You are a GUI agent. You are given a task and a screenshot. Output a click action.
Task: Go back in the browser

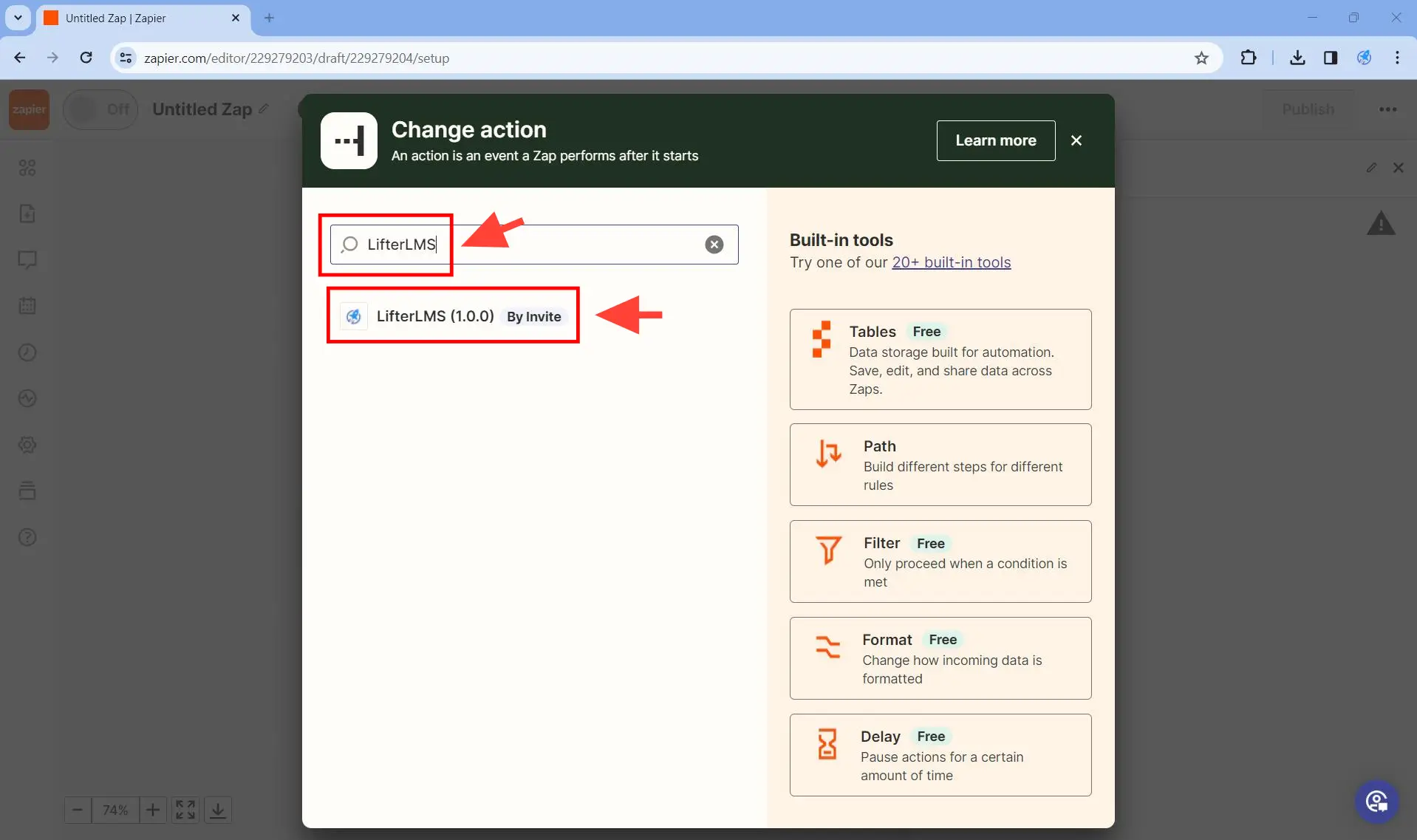coord(20,58)
